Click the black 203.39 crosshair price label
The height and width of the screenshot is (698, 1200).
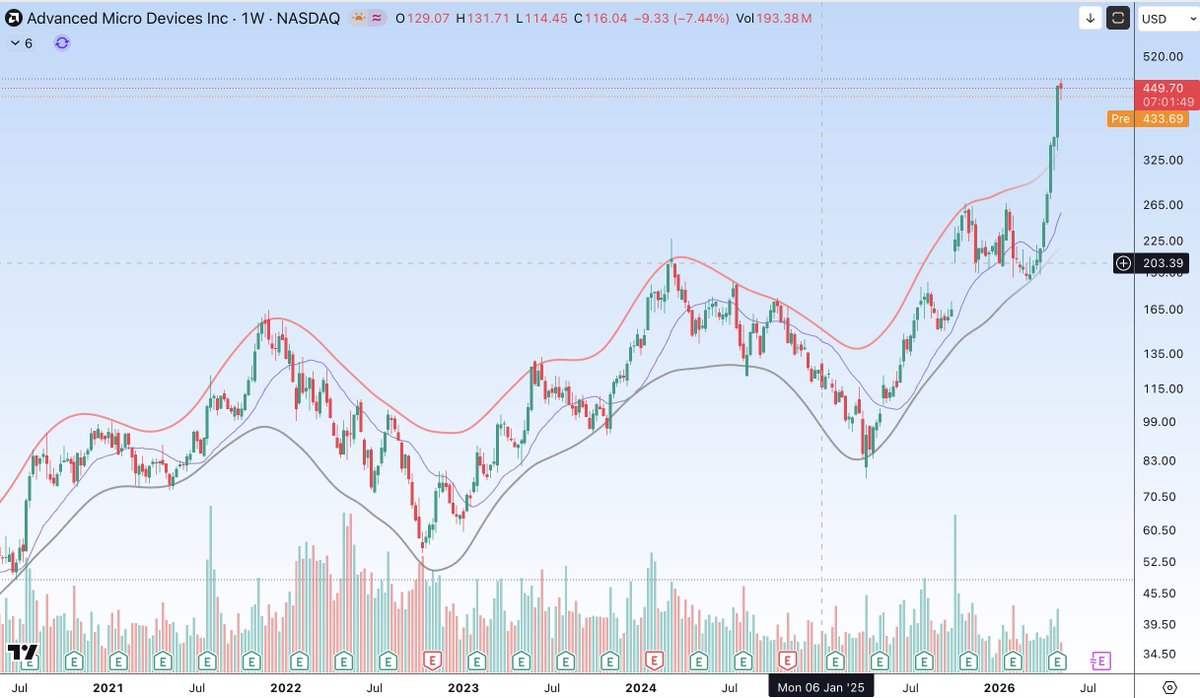(x=1164, y=263)
